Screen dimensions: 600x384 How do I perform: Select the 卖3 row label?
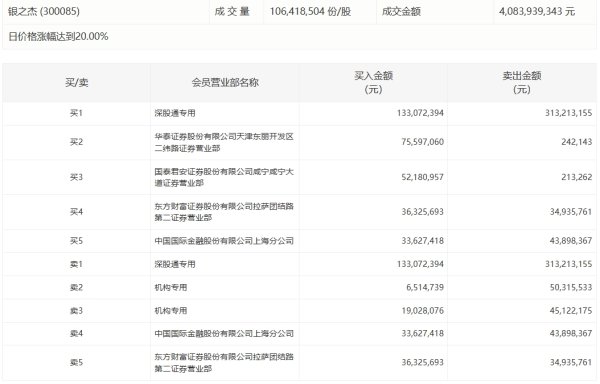pos(76,311)
